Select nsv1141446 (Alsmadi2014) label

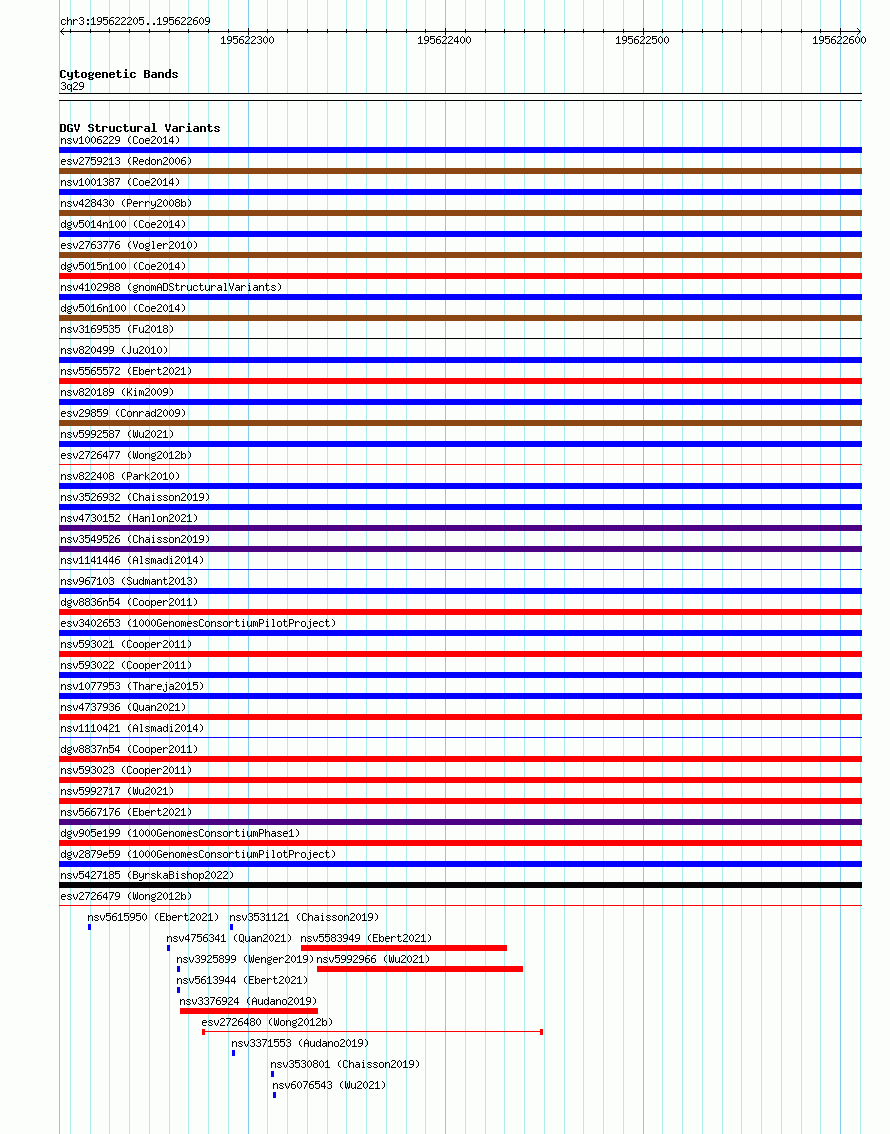pyautogui.click(x=132, y=560)
